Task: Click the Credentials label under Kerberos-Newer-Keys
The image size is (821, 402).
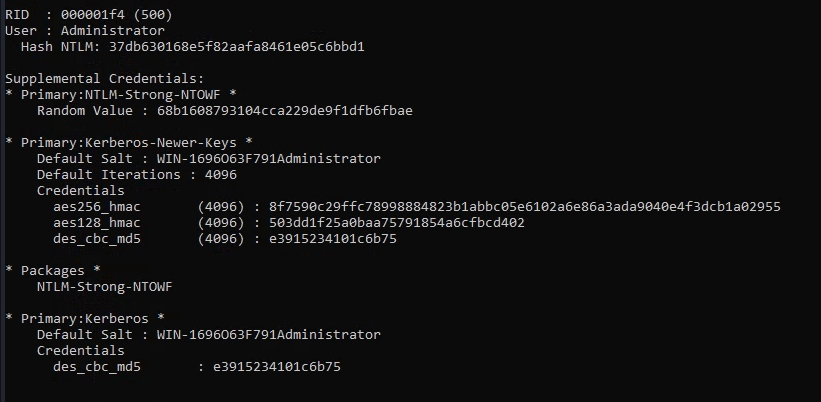Action: pyautogui.click(x=81, y=191)
